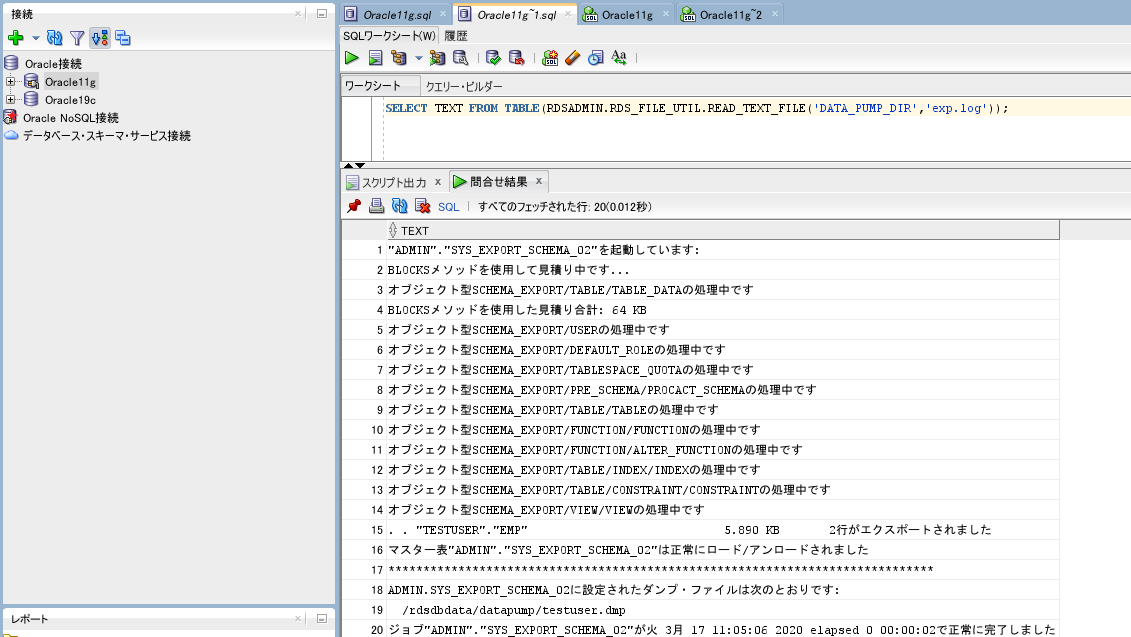This screenshot has width=1131, height=637.
Task: Click the Commit icon
Action: (x=493, y=58)
